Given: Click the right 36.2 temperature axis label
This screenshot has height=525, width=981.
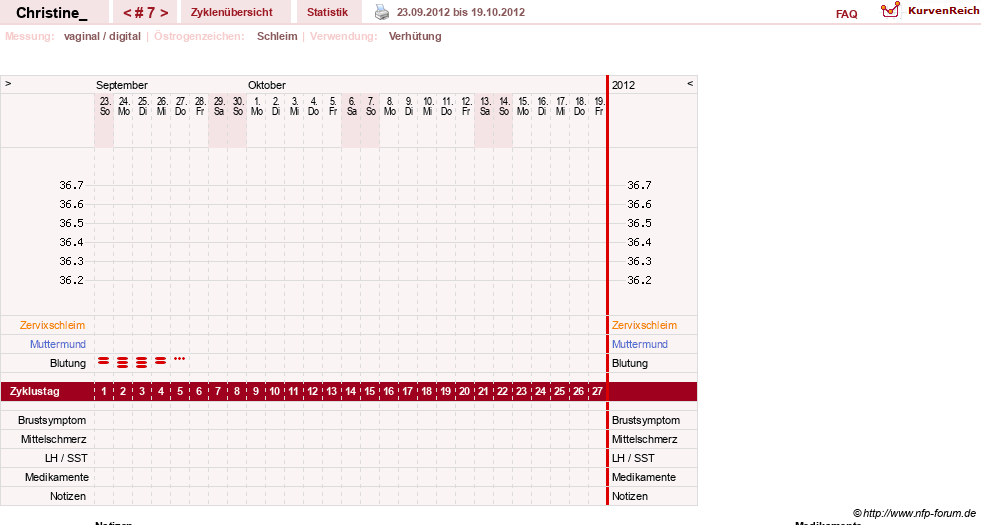Looking at the screenshot, I should tap(639, 280).
